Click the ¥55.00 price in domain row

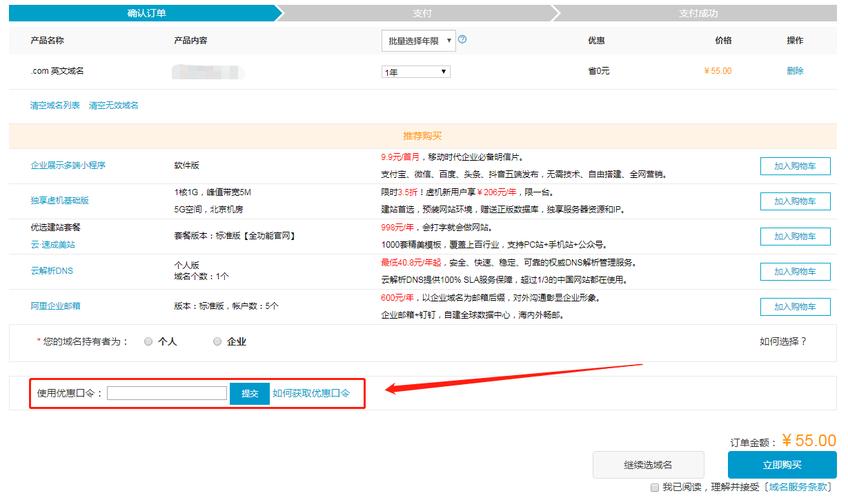tap(718, 71)
